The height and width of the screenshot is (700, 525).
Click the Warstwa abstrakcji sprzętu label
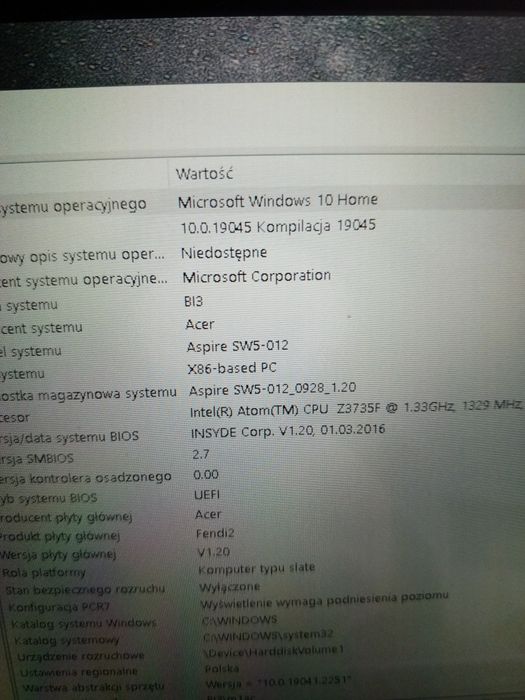click(x=93, y=687)
